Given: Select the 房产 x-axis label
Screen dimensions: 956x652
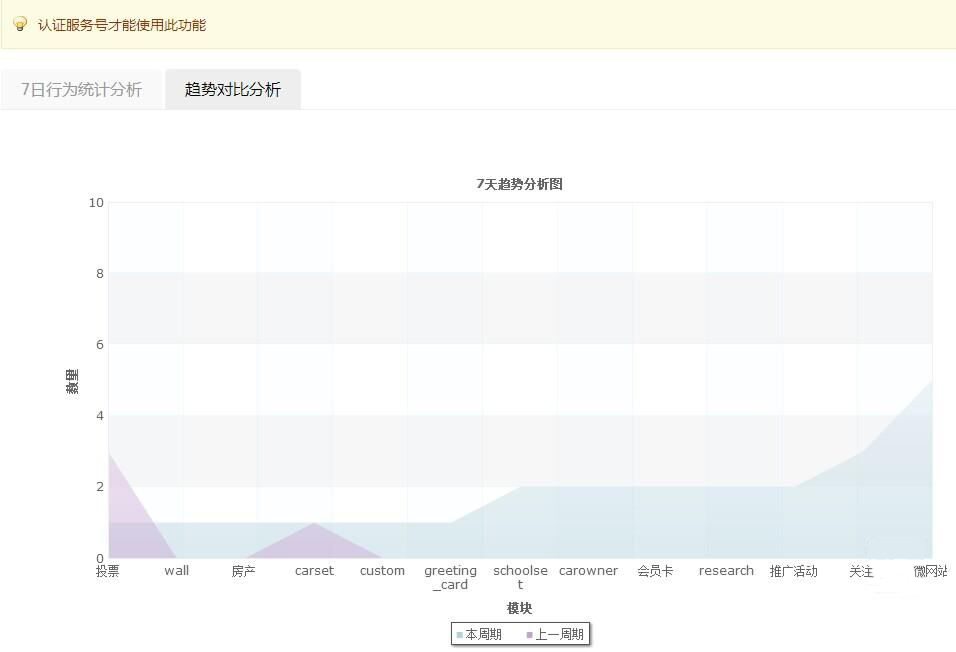Looking at the screenshot, I should 243,571.
